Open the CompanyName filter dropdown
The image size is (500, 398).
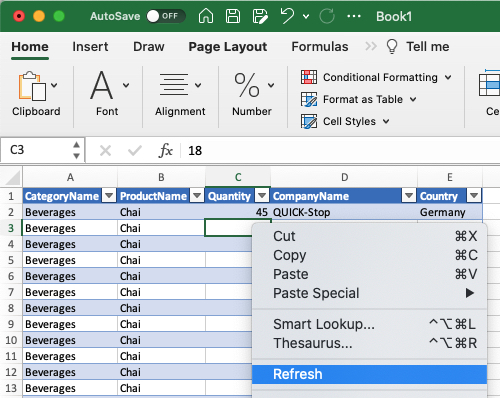409,196
